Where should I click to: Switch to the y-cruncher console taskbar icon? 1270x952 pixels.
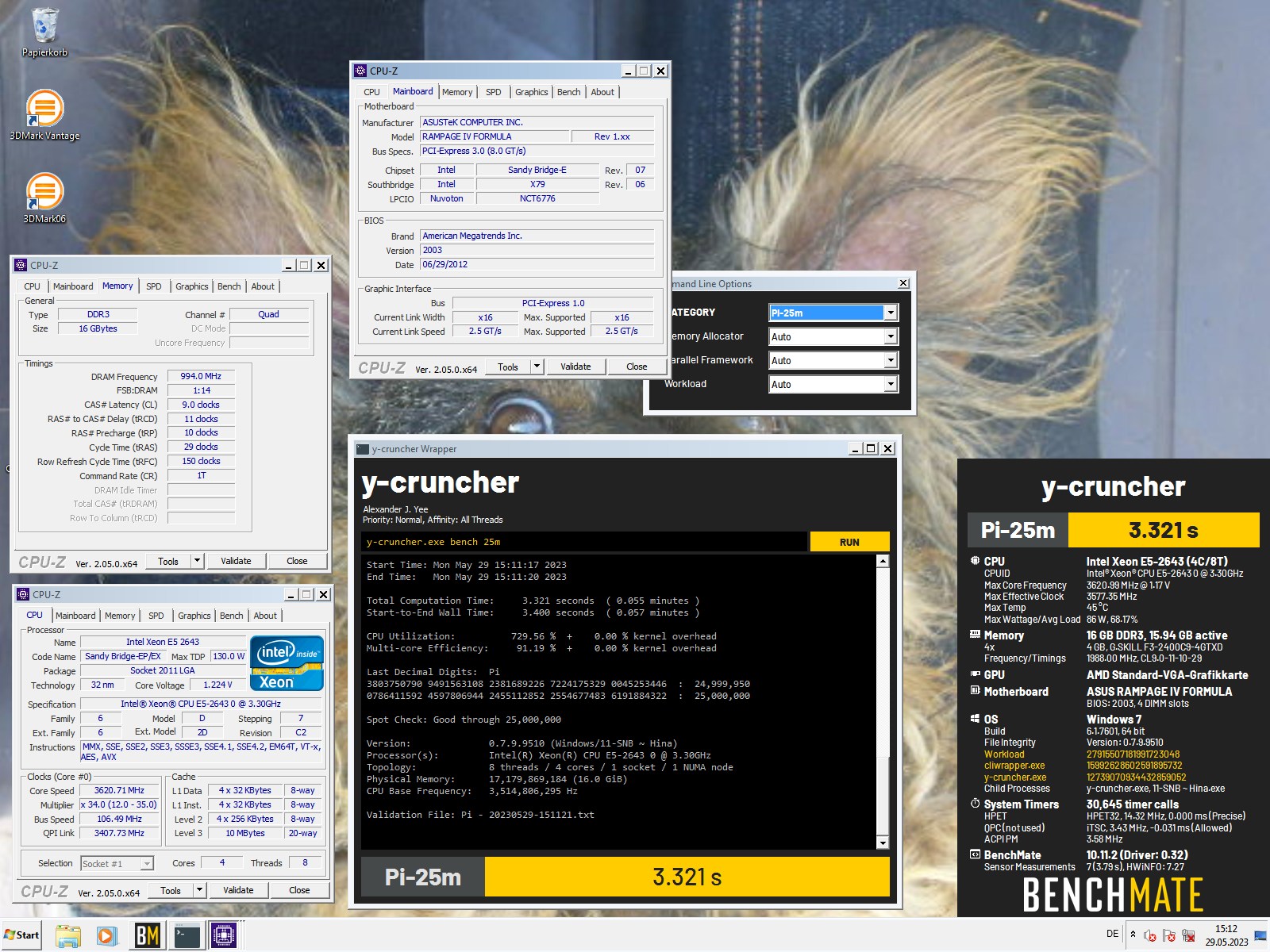(187, 936)
